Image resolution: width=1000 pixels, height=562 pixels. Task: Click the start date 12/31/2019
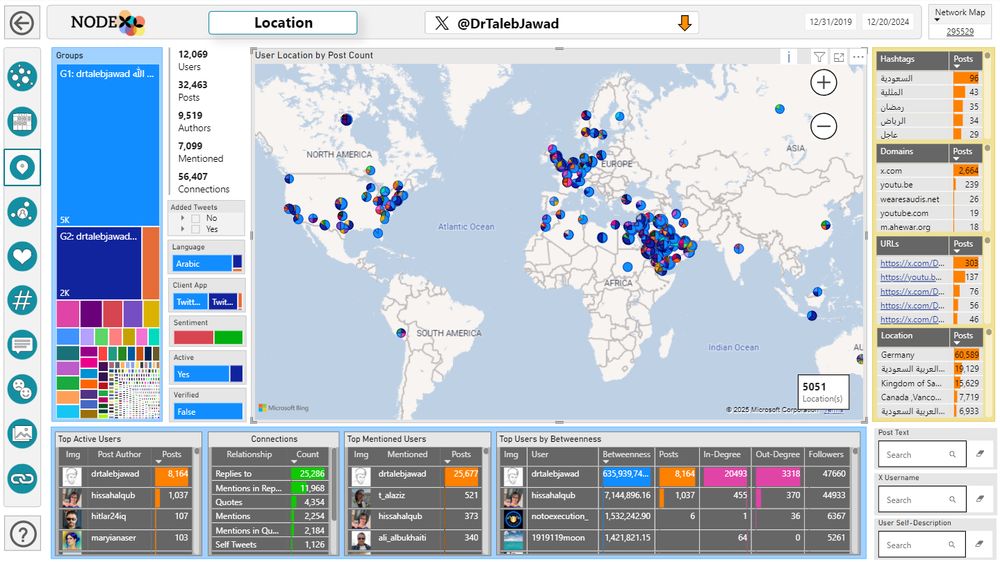pyautogui.click(x=830, y=22)
